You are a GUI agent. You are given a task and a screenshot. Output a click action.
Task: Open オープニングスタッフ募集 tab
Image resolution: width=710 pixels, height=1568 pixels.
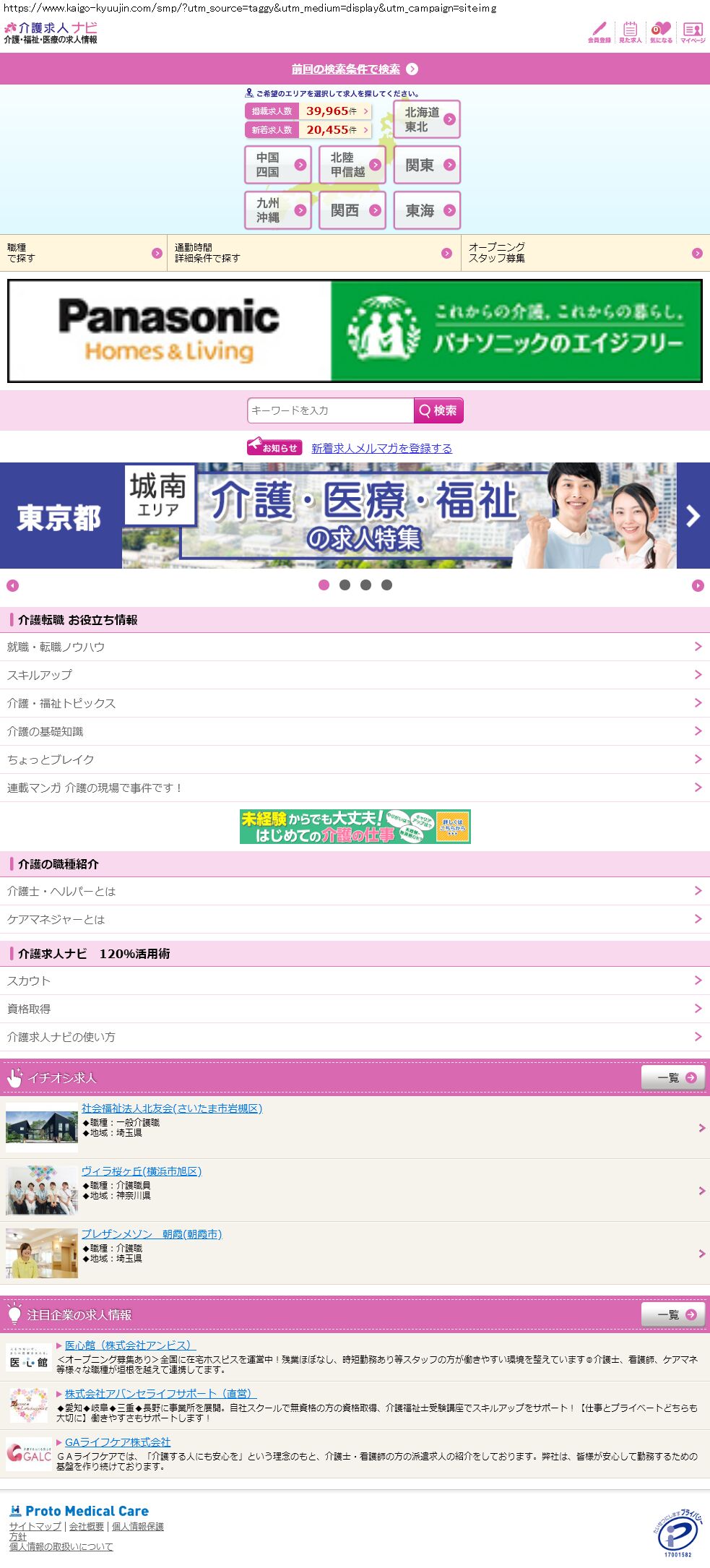click(586, 253)
